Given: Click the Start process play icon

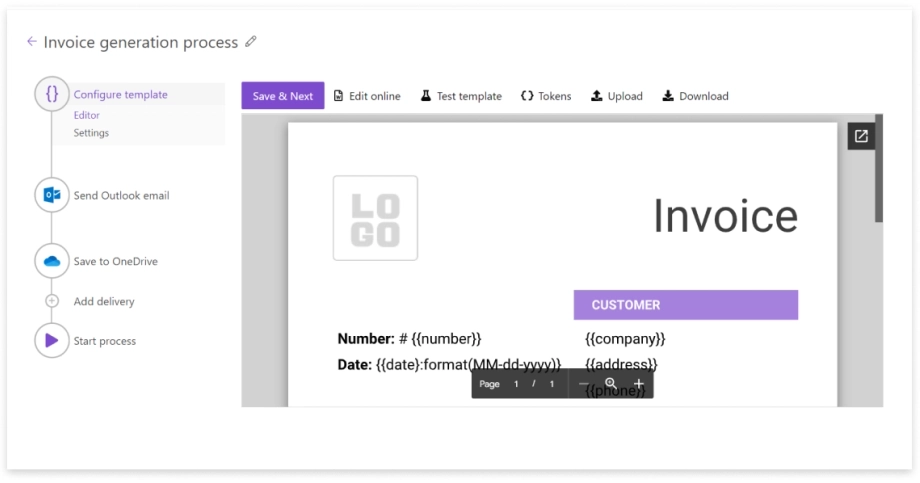Looking at the screenshot, I should (52, 340).
